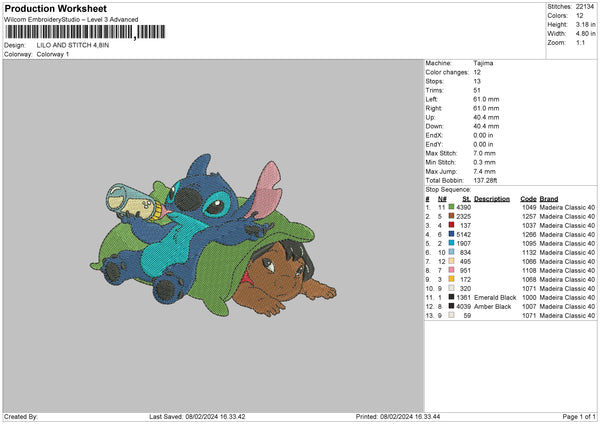Click the 'Brand' column header
Screen dimensions: 600x424
point(549,199)
